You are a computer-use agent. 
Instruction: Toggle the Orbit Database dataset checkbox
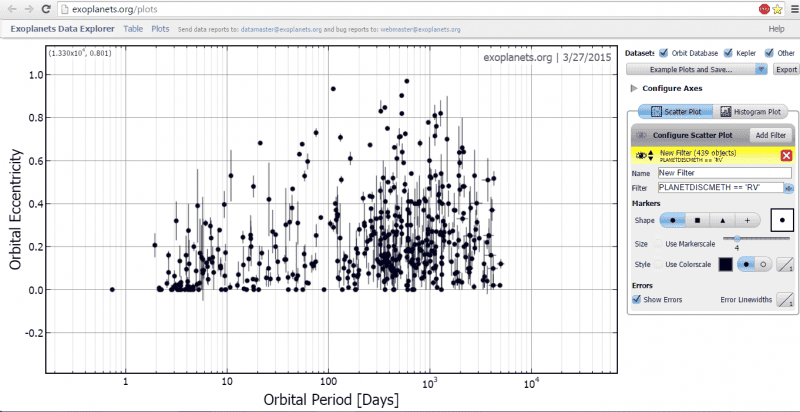(x=663, y=52)
